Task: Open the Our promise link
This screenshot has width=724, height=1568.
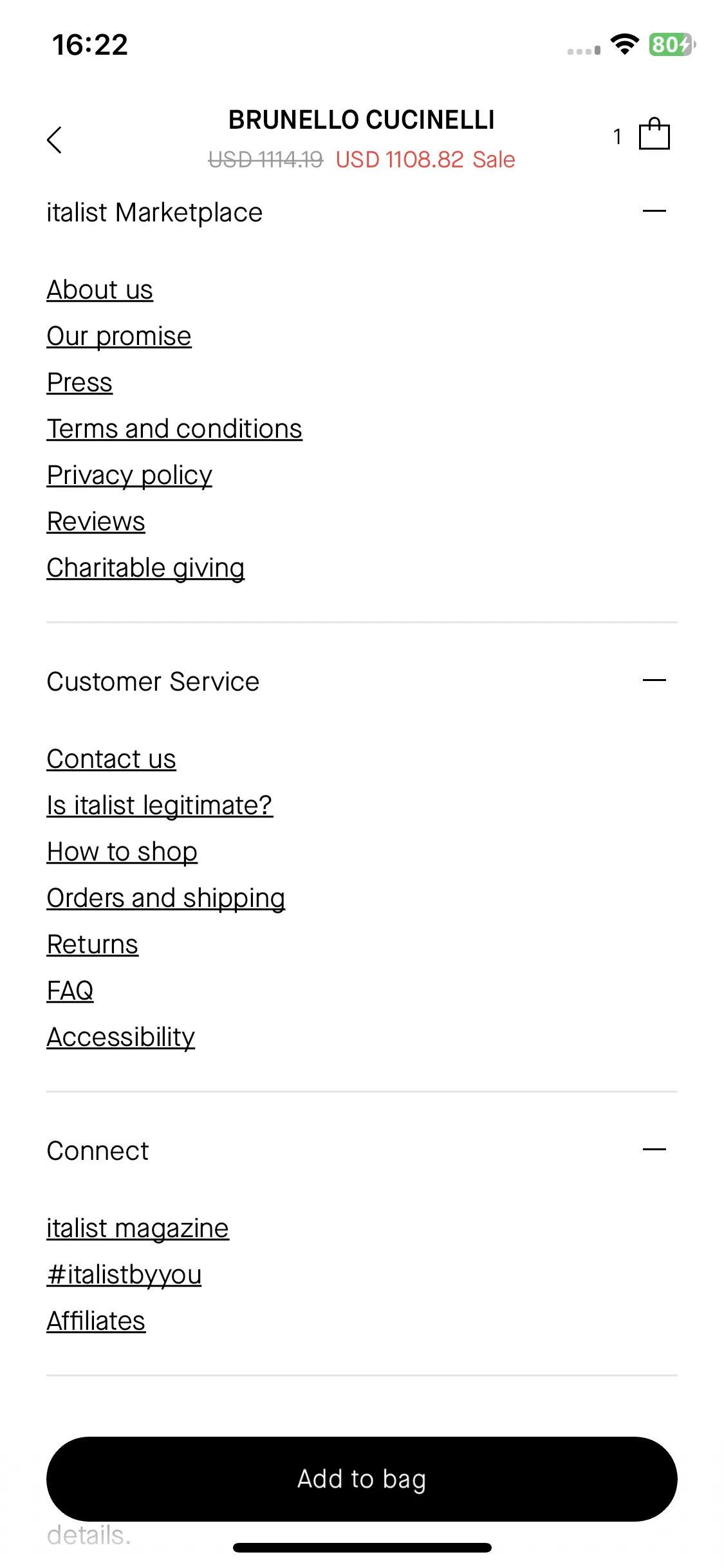Action: click(x=119, y=336)
